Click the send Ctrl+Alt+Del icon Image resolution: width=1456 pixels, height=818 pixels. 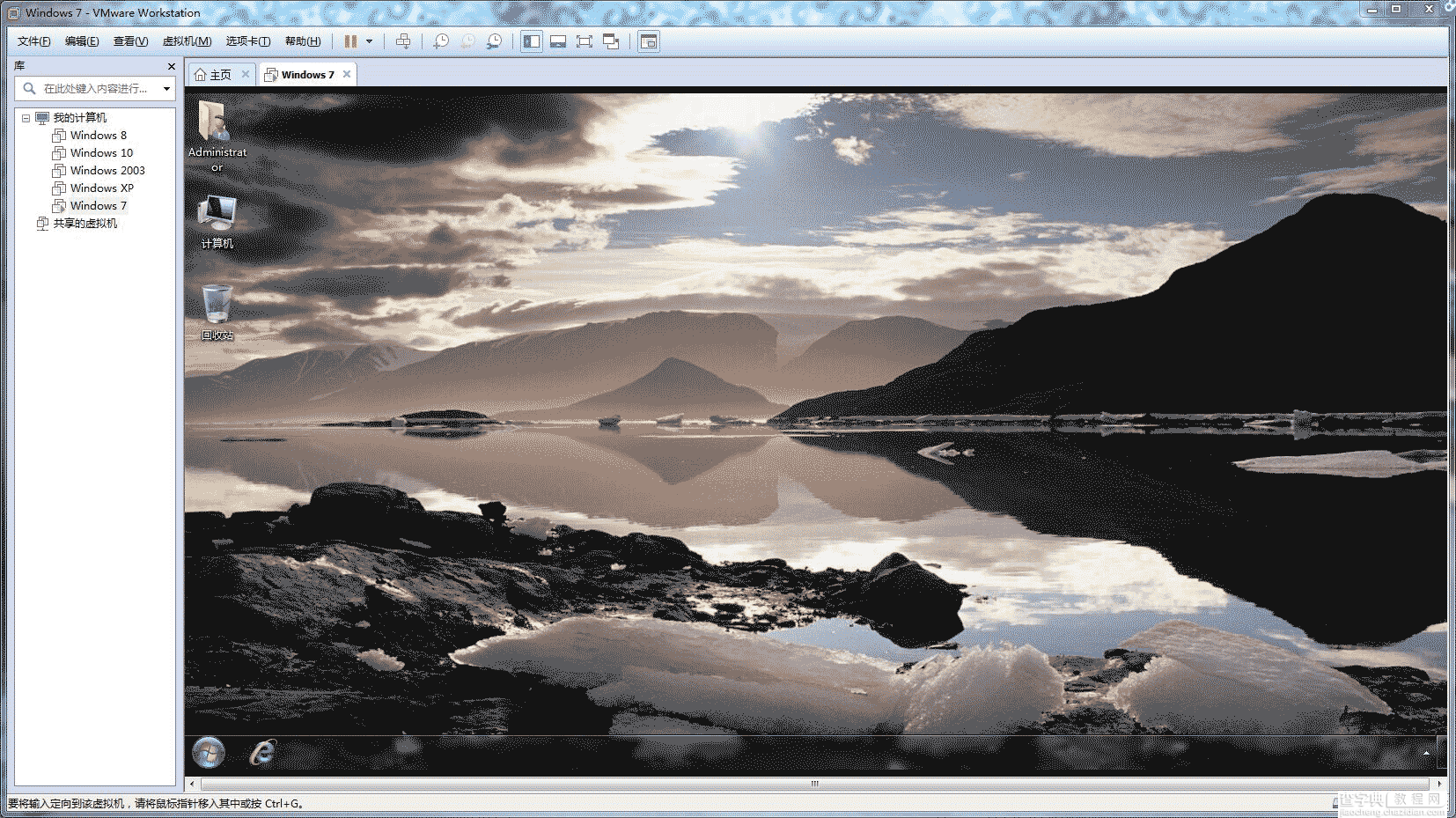pyautogui.click(x=403, y=41)
